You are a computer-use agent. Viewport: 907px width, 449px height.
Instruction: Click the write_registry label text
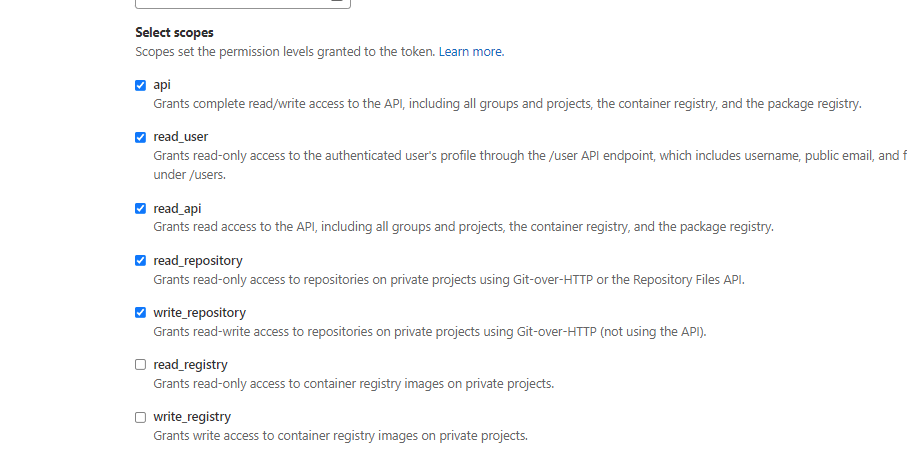(x=192, y=417)
